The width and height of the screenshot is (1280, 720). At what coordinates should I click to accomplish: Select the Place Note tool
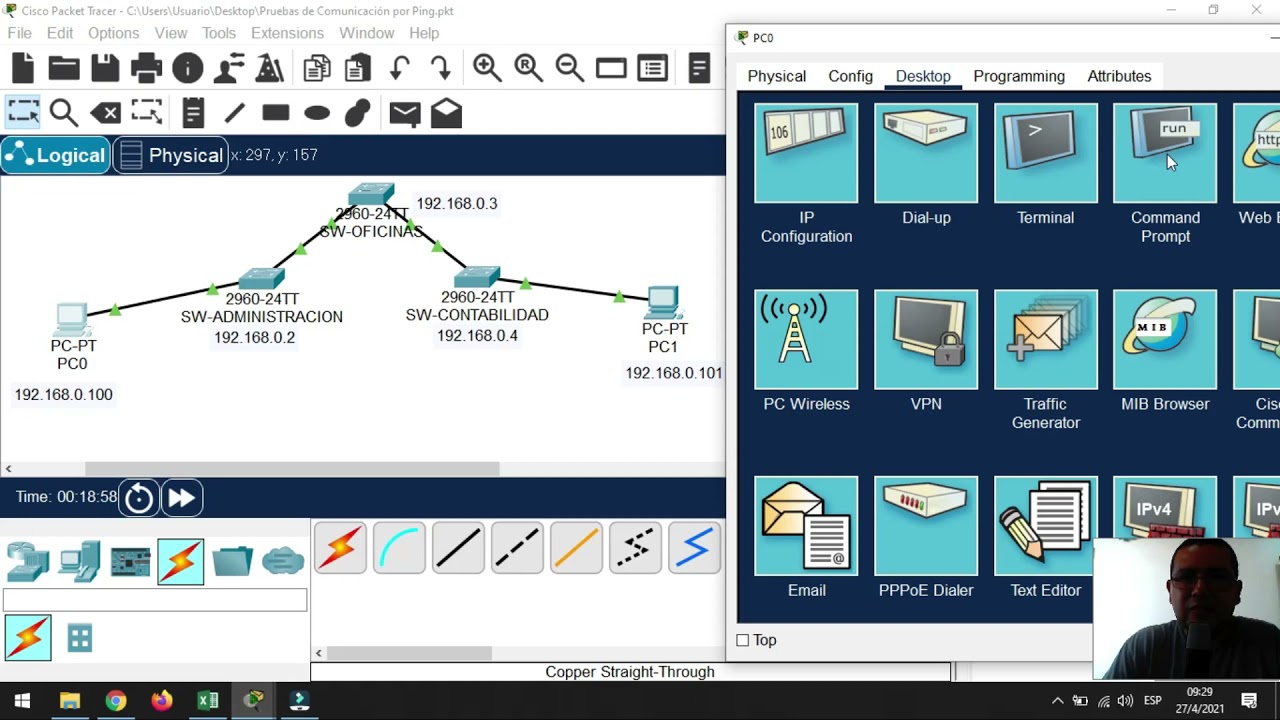[x=193, y=113]
